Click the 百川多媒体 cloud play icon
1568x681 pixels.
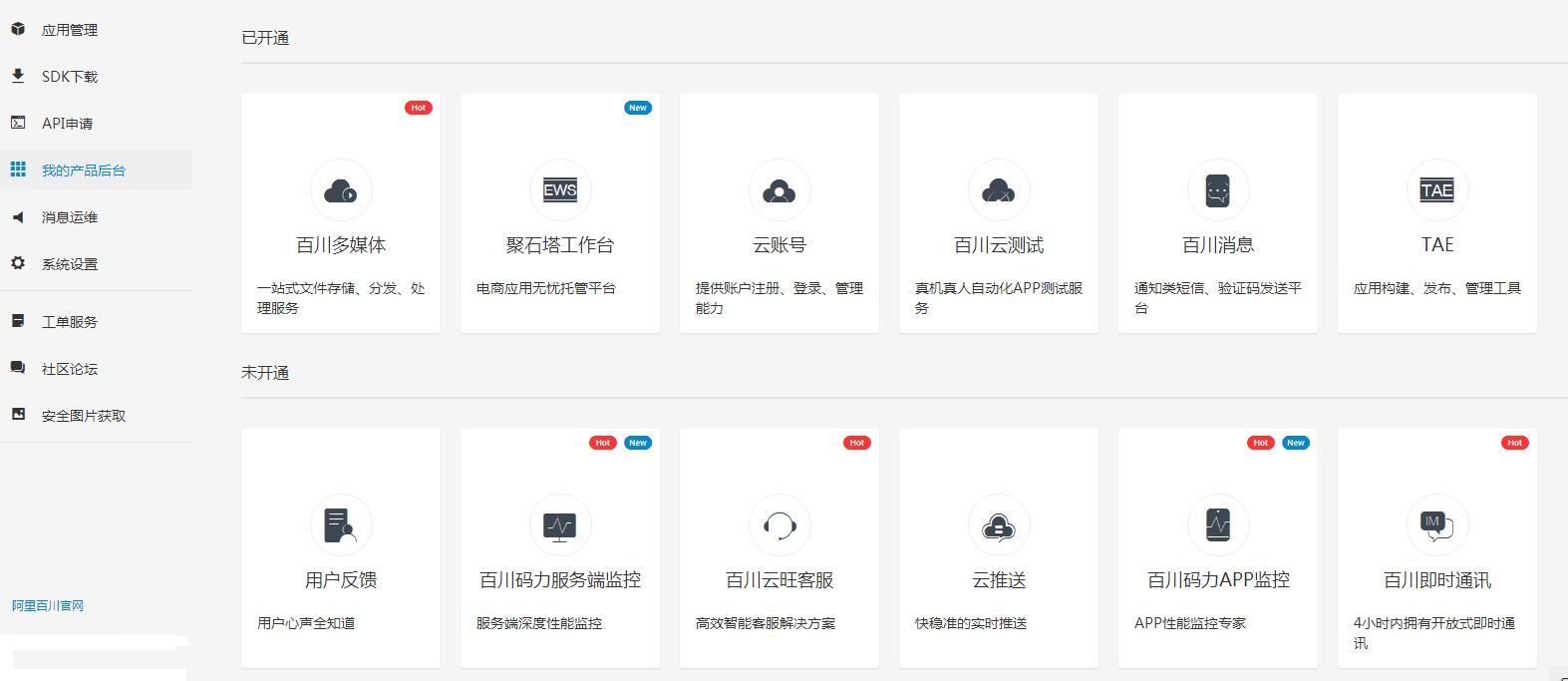click(x=341, y=189)
